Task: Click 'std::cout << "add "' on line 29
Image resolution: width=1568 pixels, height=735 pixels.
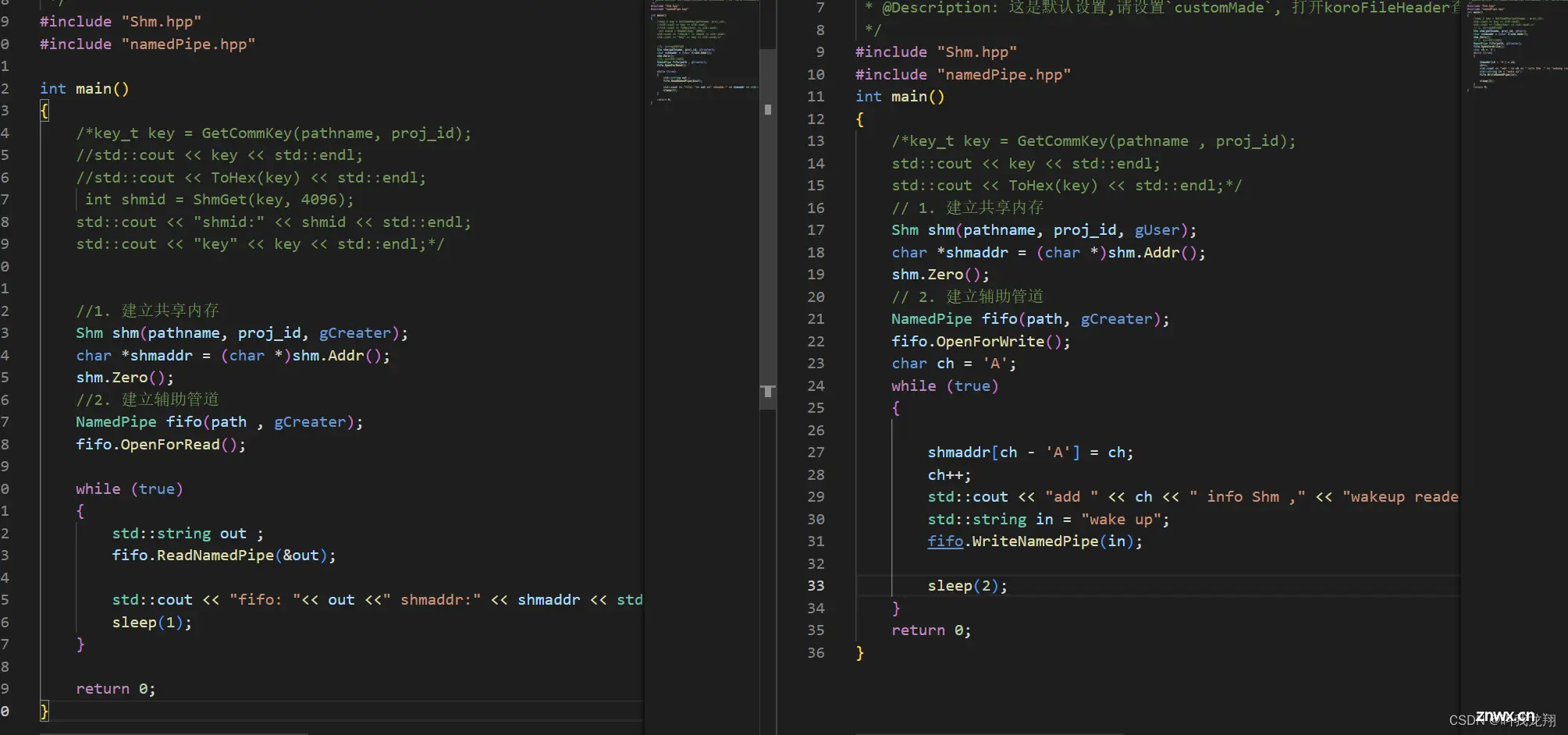Action: tap(1012, 497)
